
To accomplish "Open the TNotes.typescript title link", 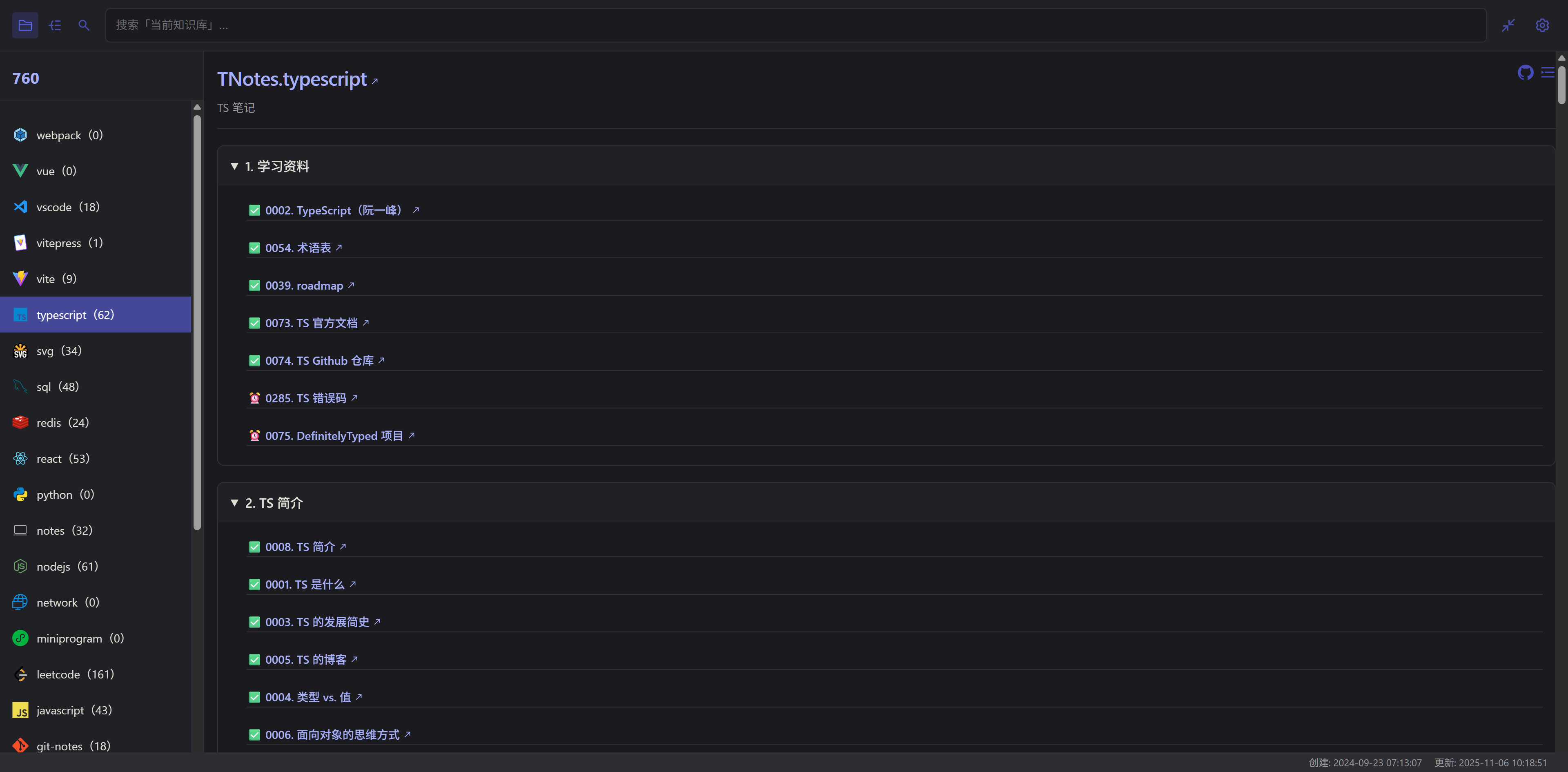I will pos(292,79).
